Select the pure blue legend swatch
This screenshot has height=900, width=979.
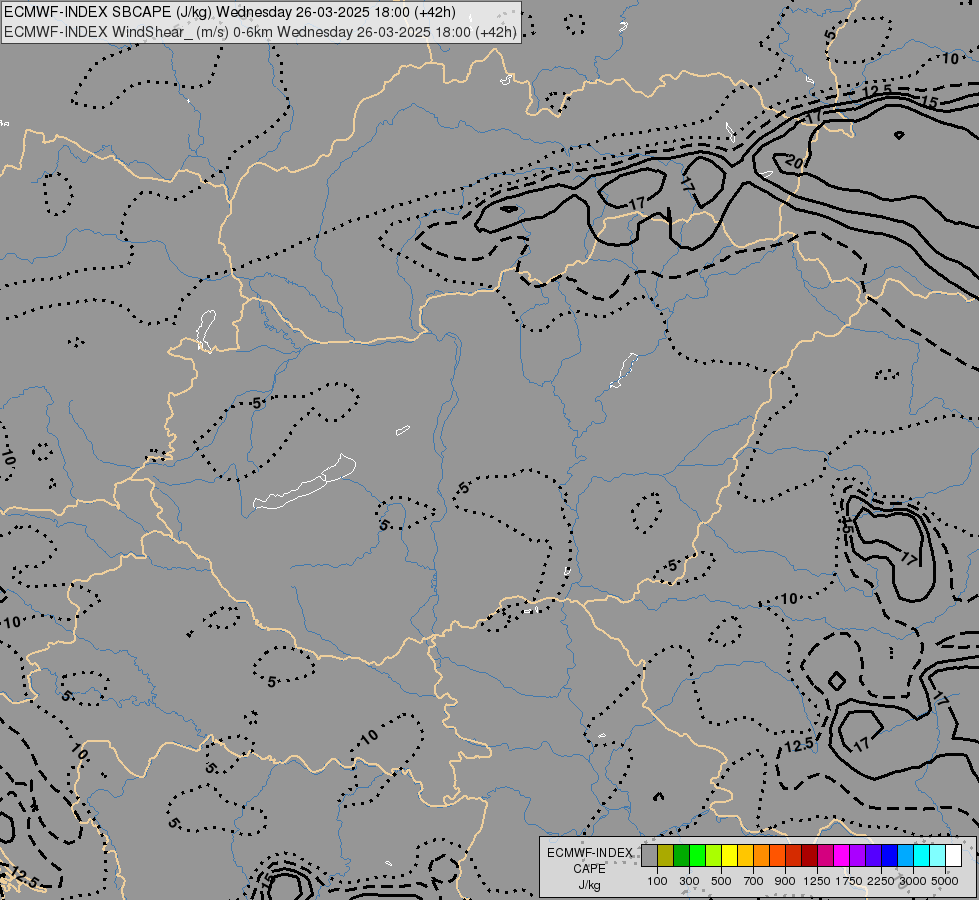click(889, 856)
